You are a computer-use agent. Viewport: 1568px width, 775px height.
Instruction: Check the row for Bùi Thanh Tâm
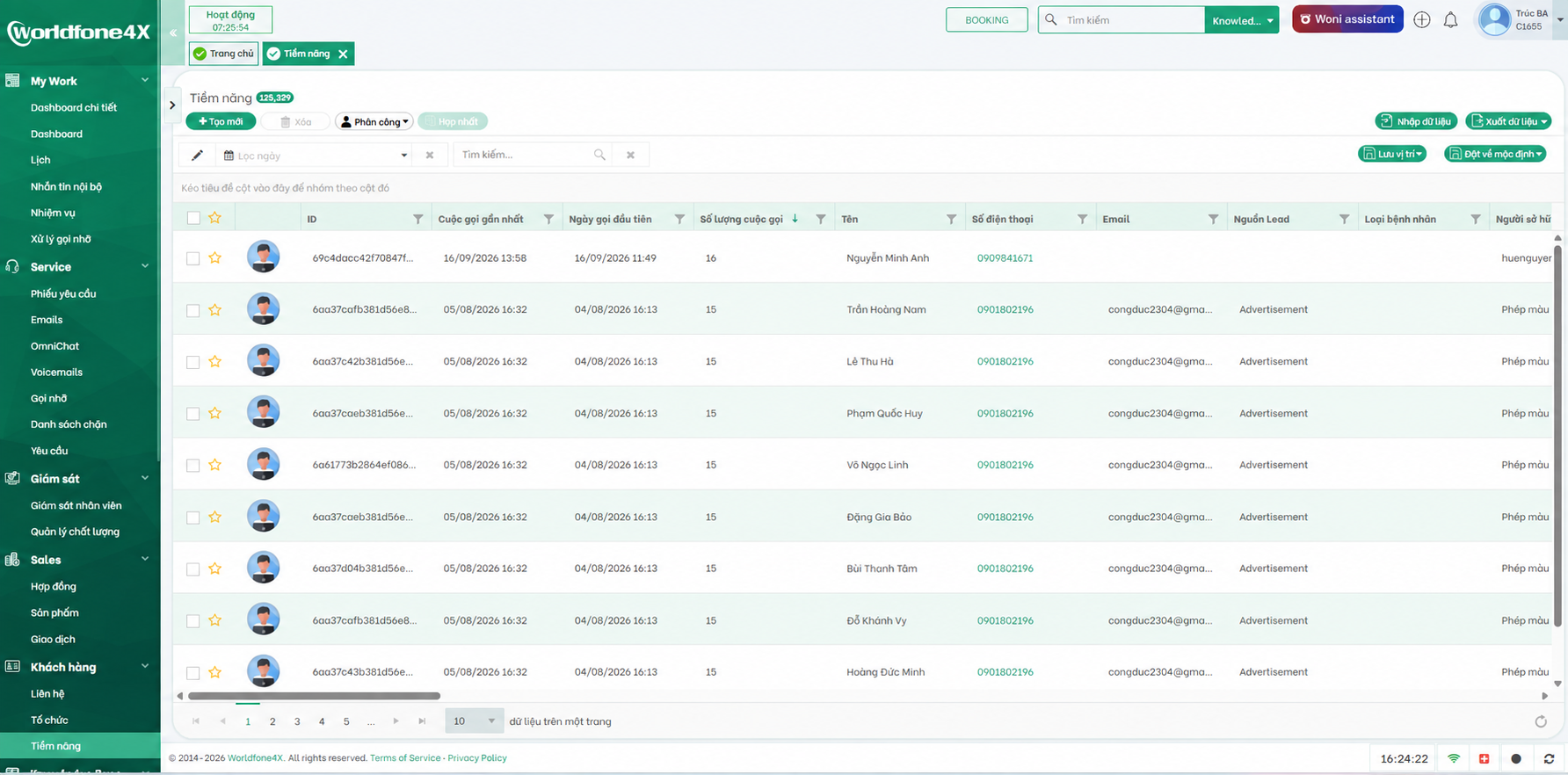pos(193,569)
